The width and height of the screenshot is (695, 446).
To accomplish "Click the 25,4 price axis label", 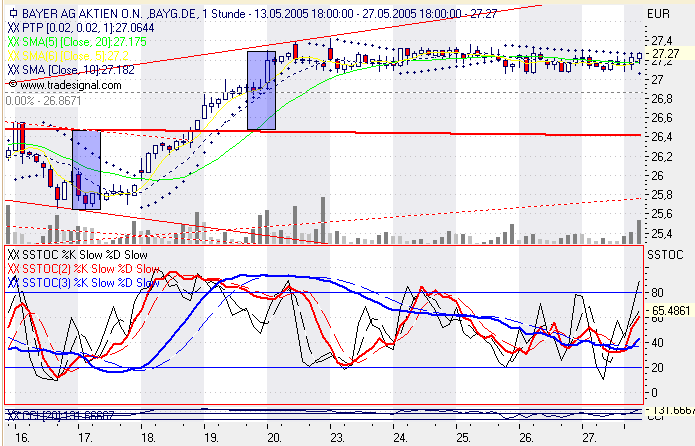I will click(661, 233).
